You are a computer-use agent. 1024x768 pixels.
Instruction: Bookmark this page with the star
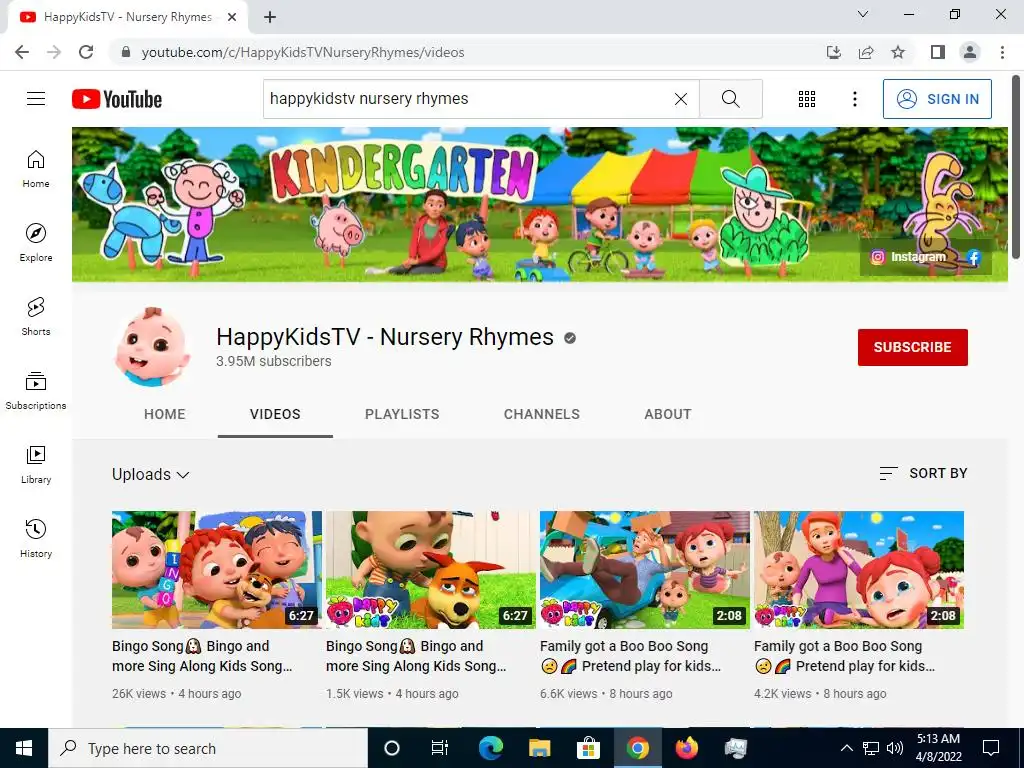(x=898, y=52)
